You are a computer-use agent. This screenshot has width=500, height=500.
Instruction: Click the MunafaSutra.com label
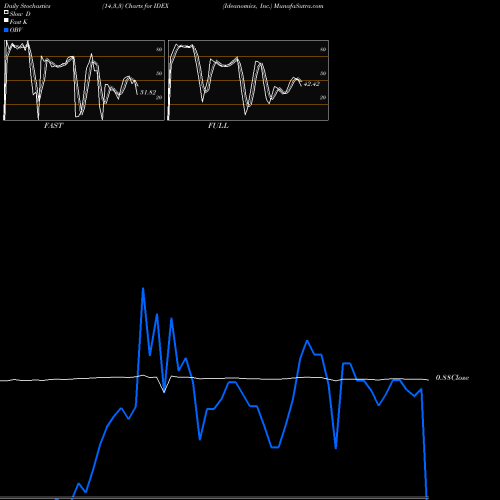click(299, 6)
